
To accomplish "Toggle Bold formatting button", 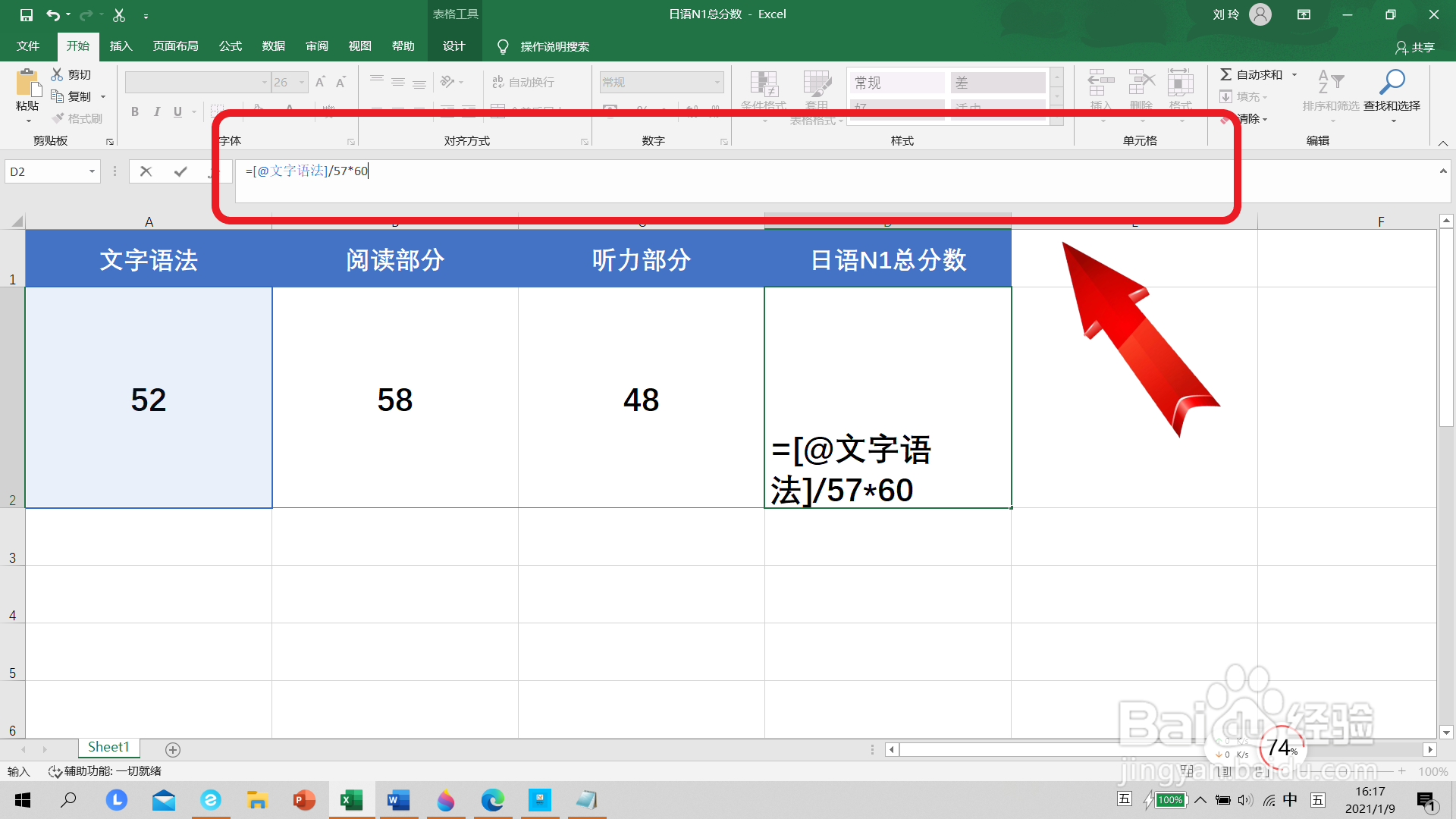I will pos(135,112).
